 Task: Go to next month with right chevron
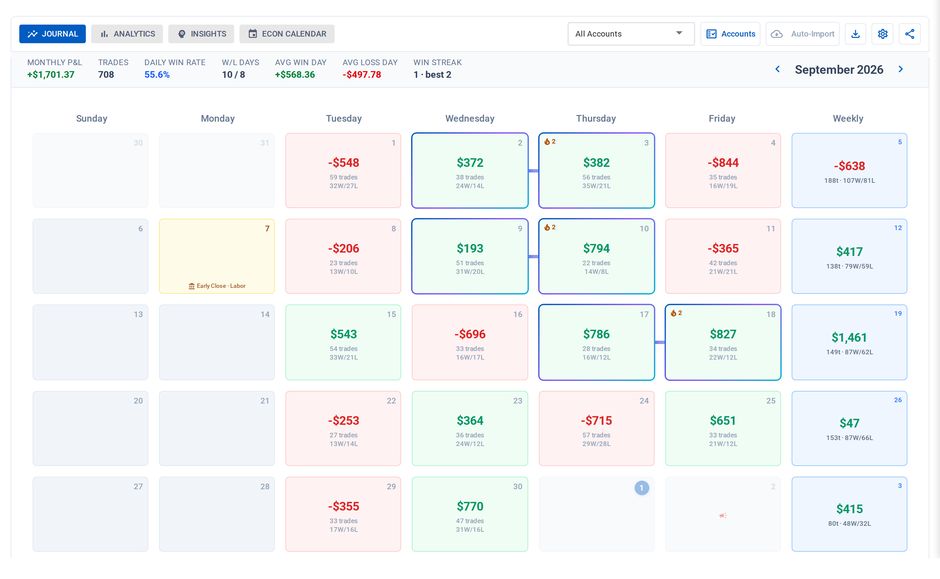tap(900, 69)
